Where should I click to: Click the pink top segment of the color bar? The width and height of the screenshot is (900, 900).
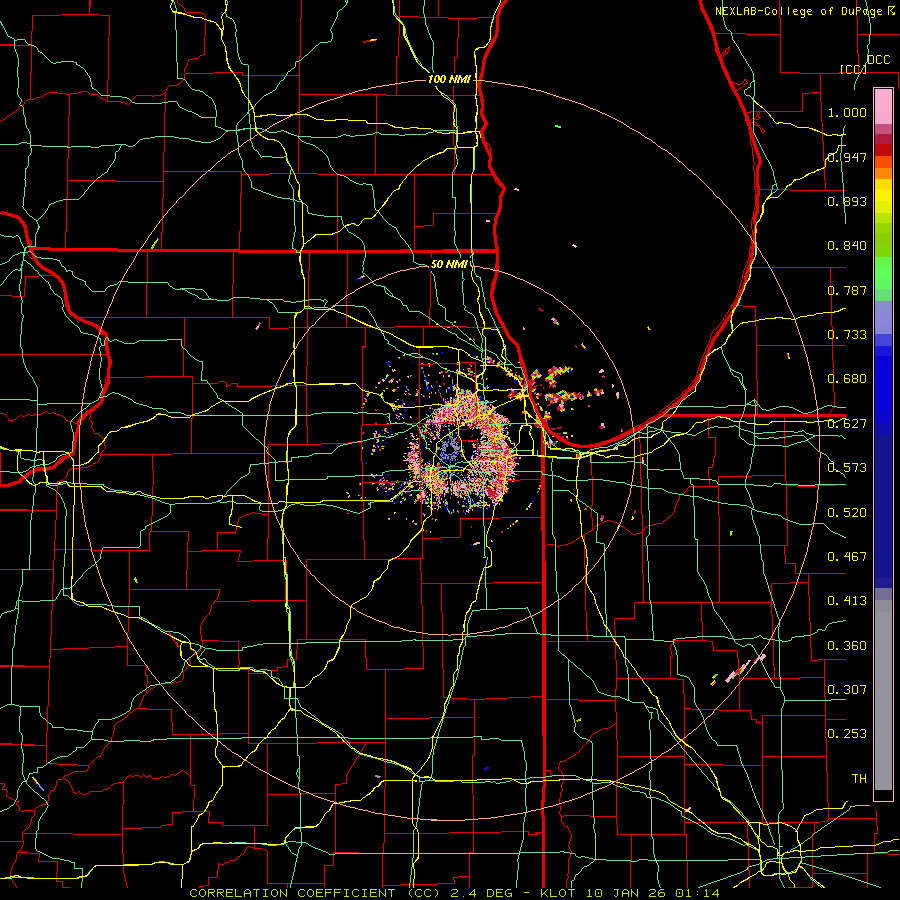click(x=883, y=106)
